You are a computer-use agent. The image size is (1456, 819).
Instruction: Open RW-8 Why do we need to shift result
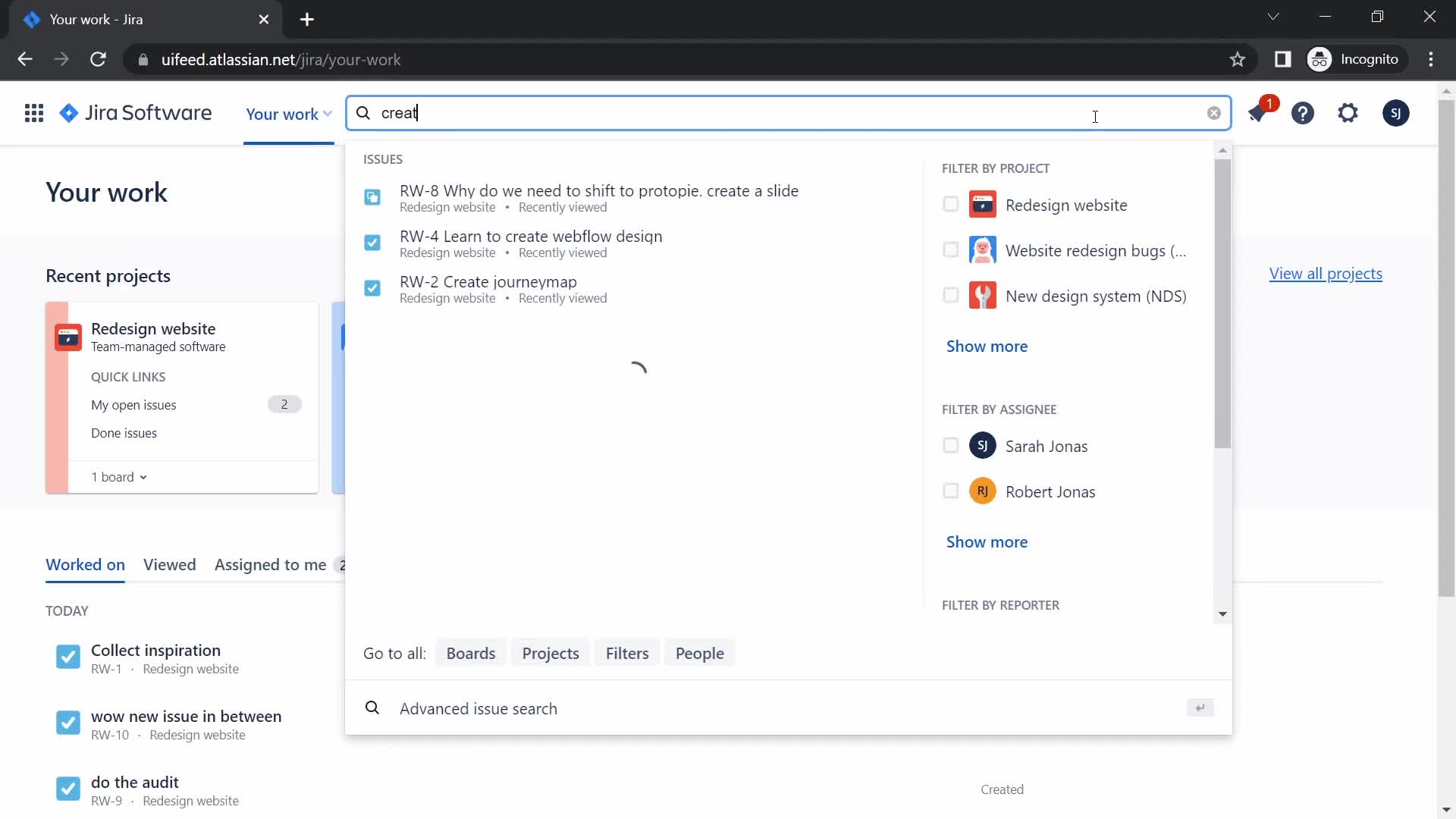pyautogui.click(x=634, y=198)
